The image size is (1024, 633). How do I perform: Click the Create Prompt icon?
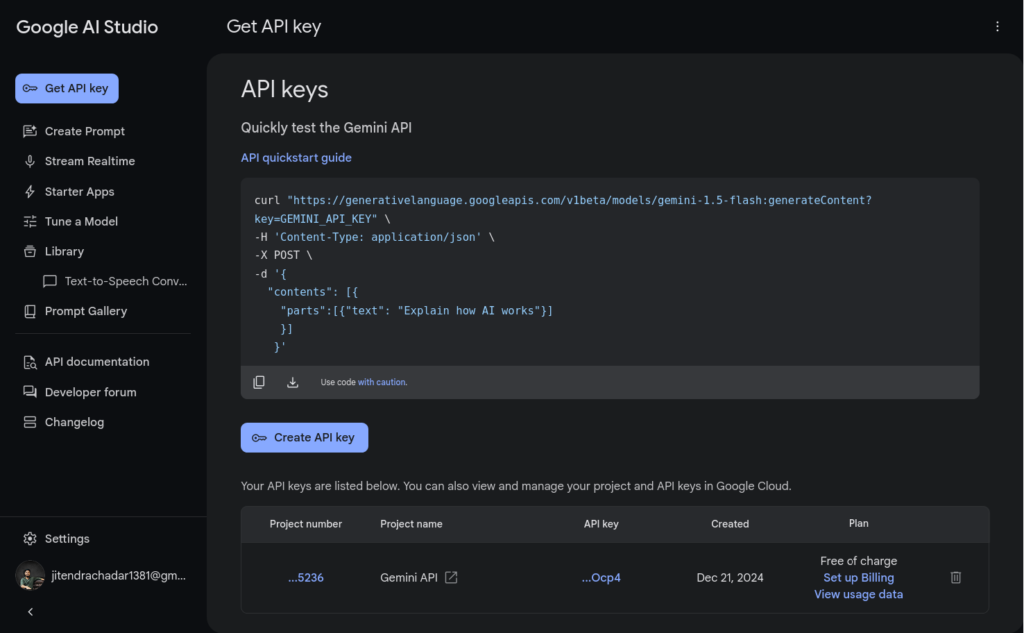pos(30,131)
